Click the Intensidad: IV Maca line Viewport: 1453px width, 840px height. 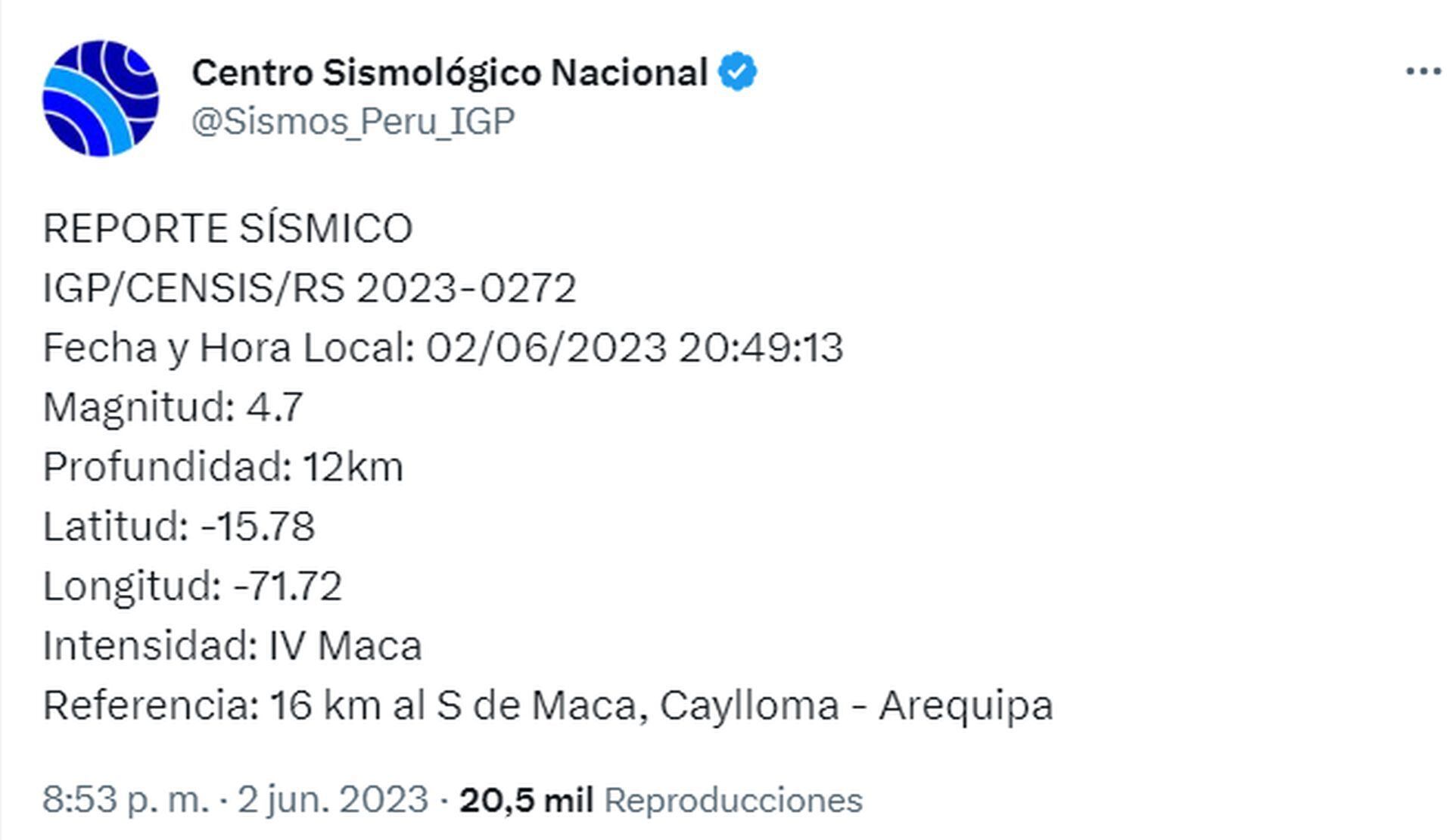(232, 646)
